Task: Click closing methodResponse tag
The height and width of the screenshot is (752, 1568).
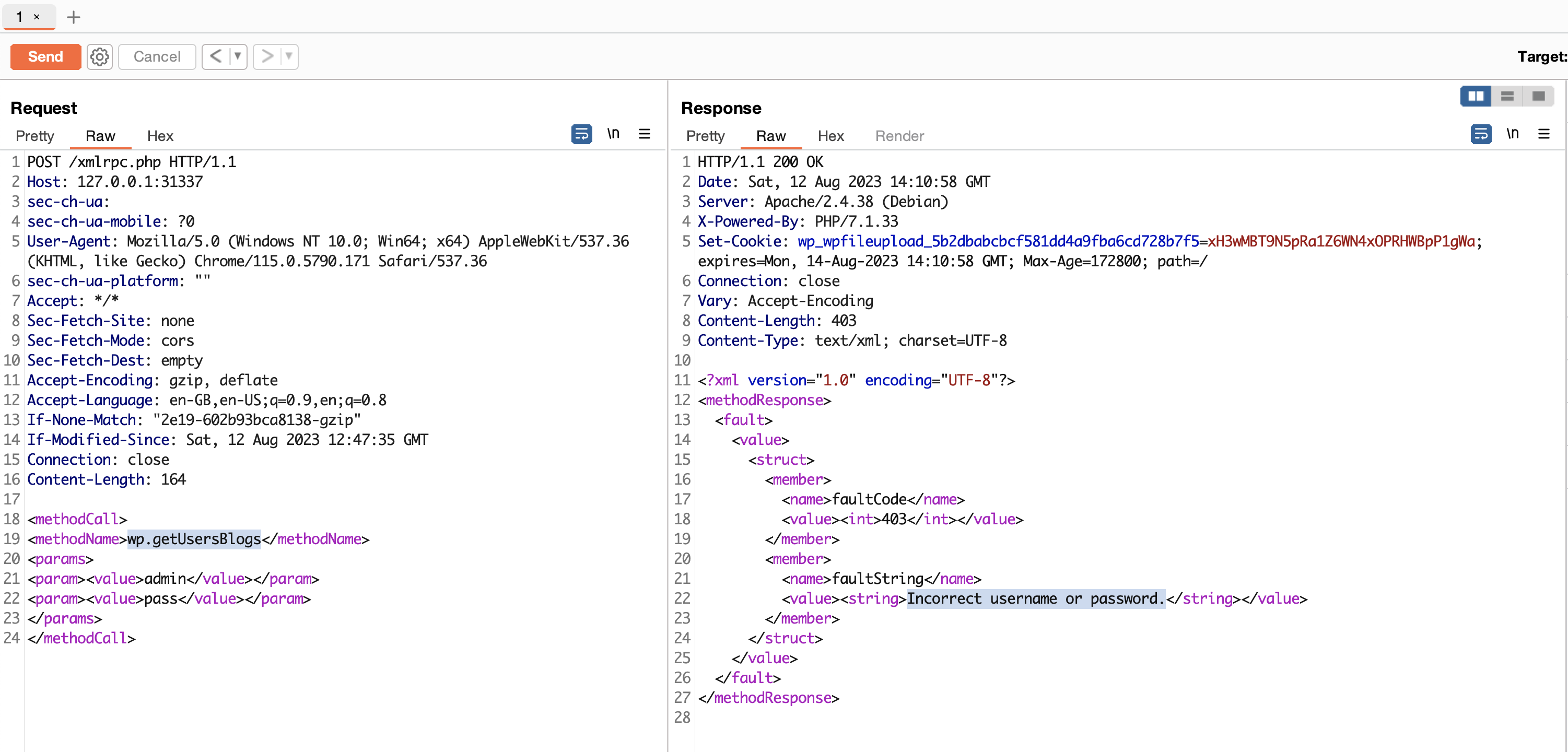Action: point(769,698)
